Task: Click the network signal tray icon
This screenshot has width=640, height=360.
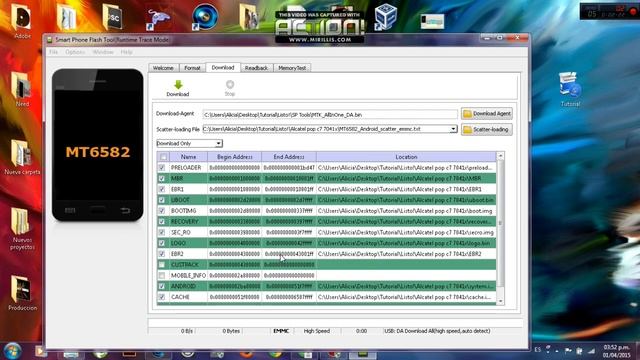Action: coord(591,350)
